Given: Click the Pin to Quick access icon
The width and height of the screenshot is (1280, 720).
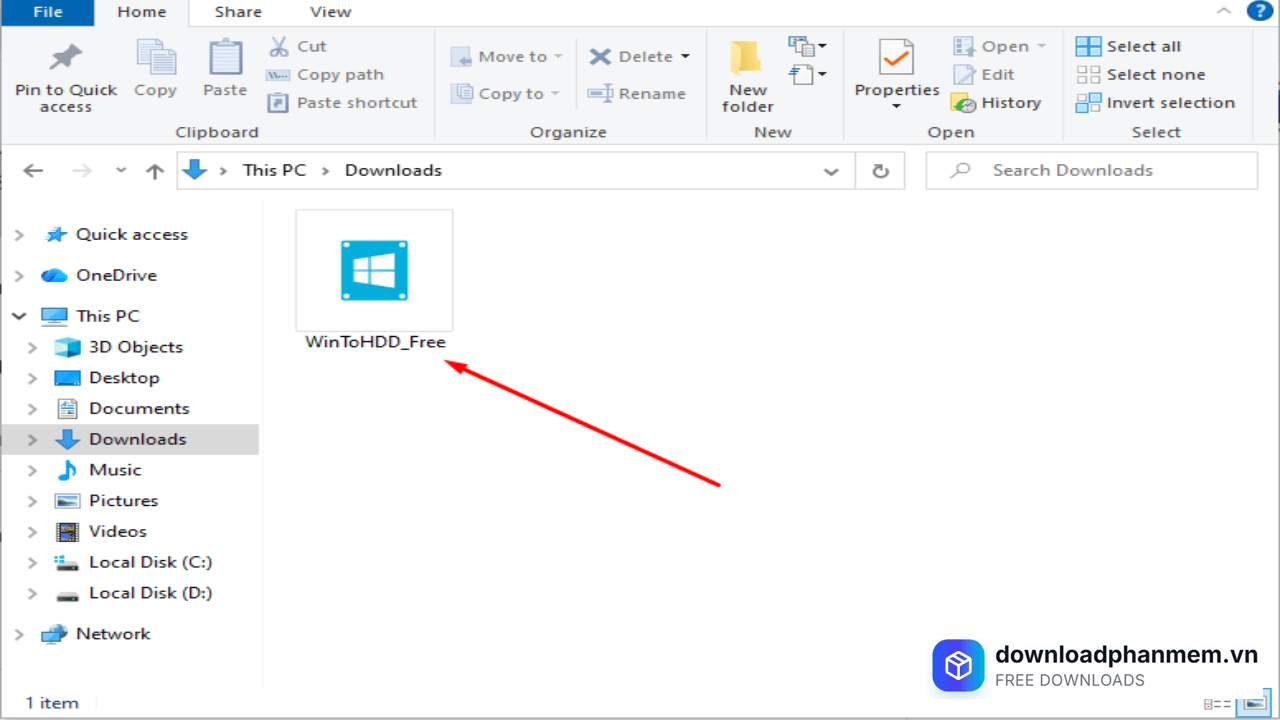Looking at the screenshot, I should [66, 58].
